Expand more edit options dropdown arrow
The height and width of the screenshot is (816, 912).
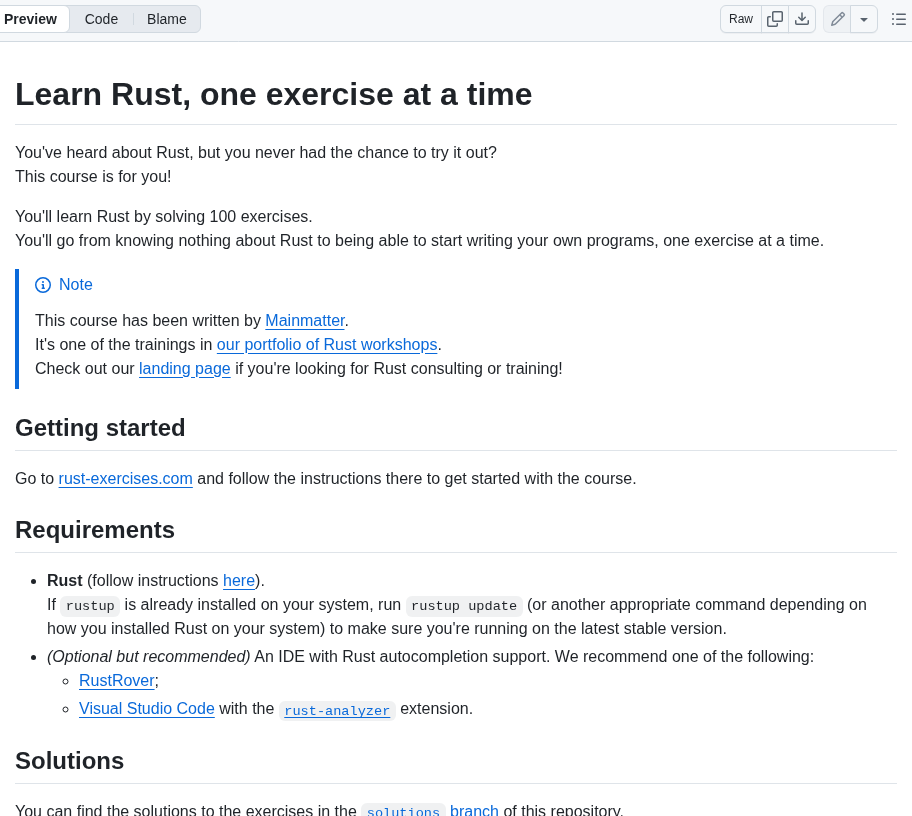tap(864, 19)
